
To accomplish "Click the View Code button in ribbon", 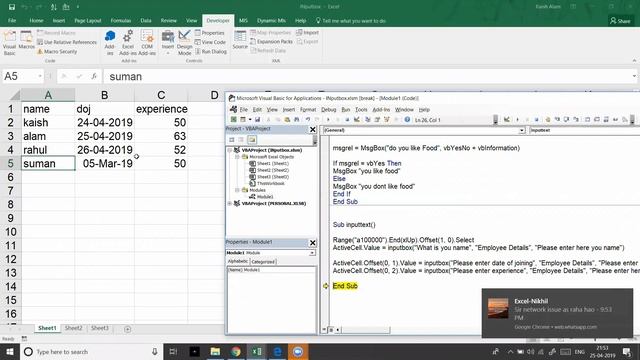I will [210, 42].
